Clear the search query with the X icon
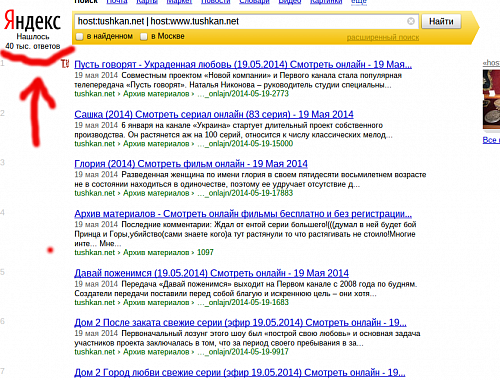 411,21
